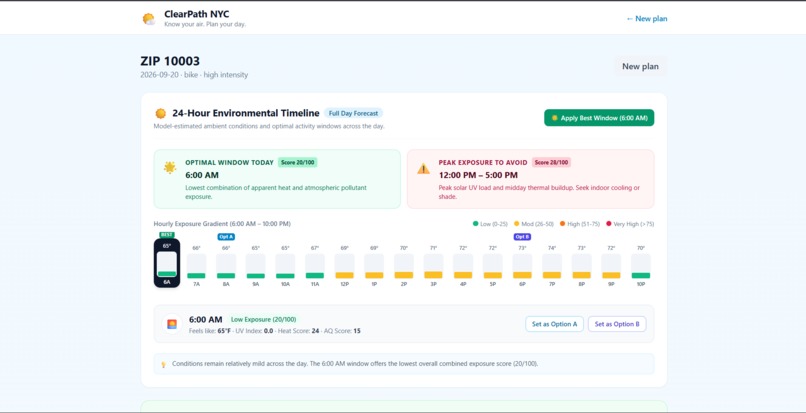The image size is (806, 413).
Task: Click the green Low (0-25) legend dot
Action: [475, 224]
